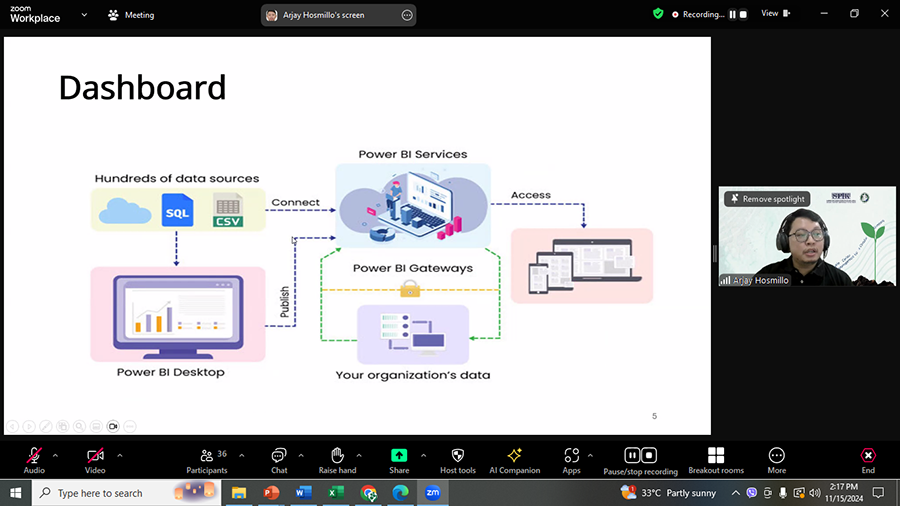Click Remove spotlight on Arjay's video
The image size is (900, 506).
[767, 199]
